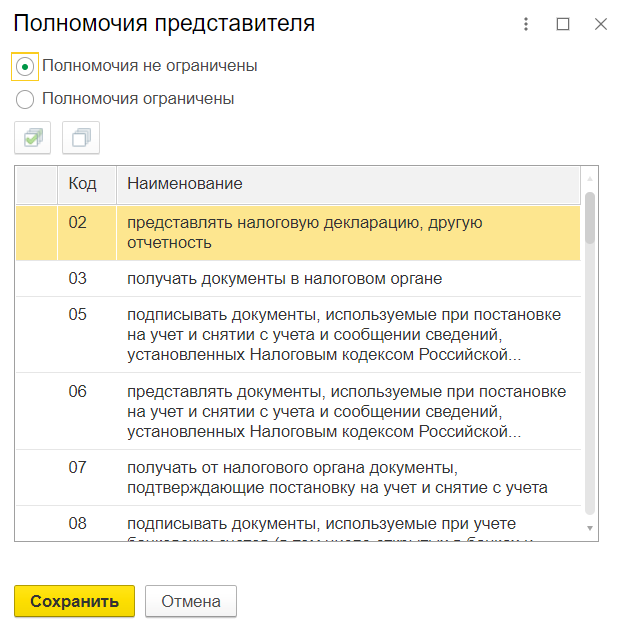Image resolution: width=620 pixels, height=633 pixels.
Task: Maximize the dialog window
Action: click(x=563, y=24)
